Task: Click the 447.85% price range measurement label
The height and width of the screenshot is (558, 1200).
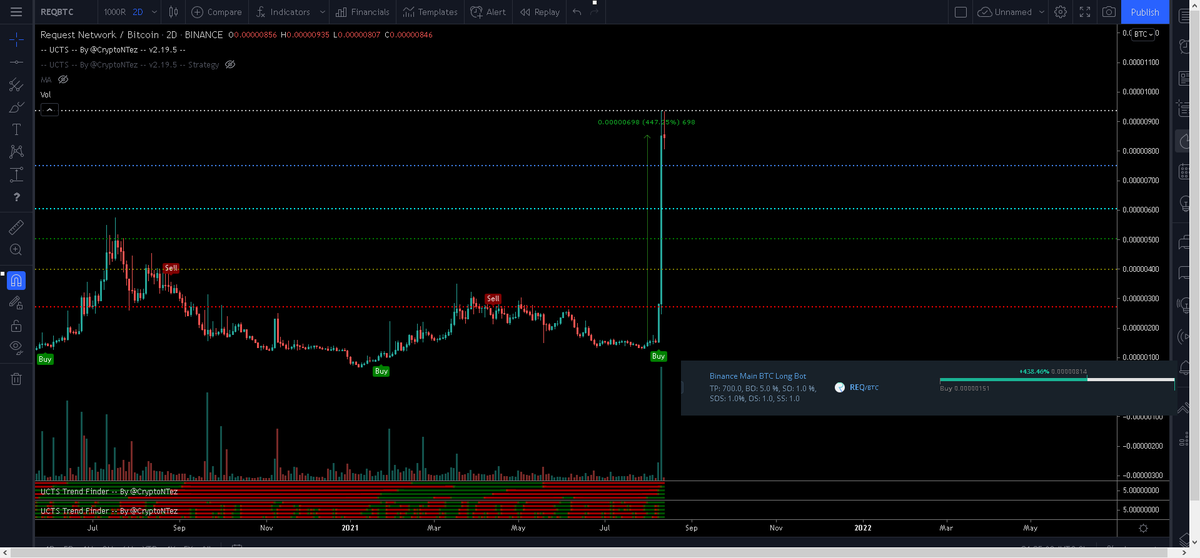Action: tap(646, 122)
